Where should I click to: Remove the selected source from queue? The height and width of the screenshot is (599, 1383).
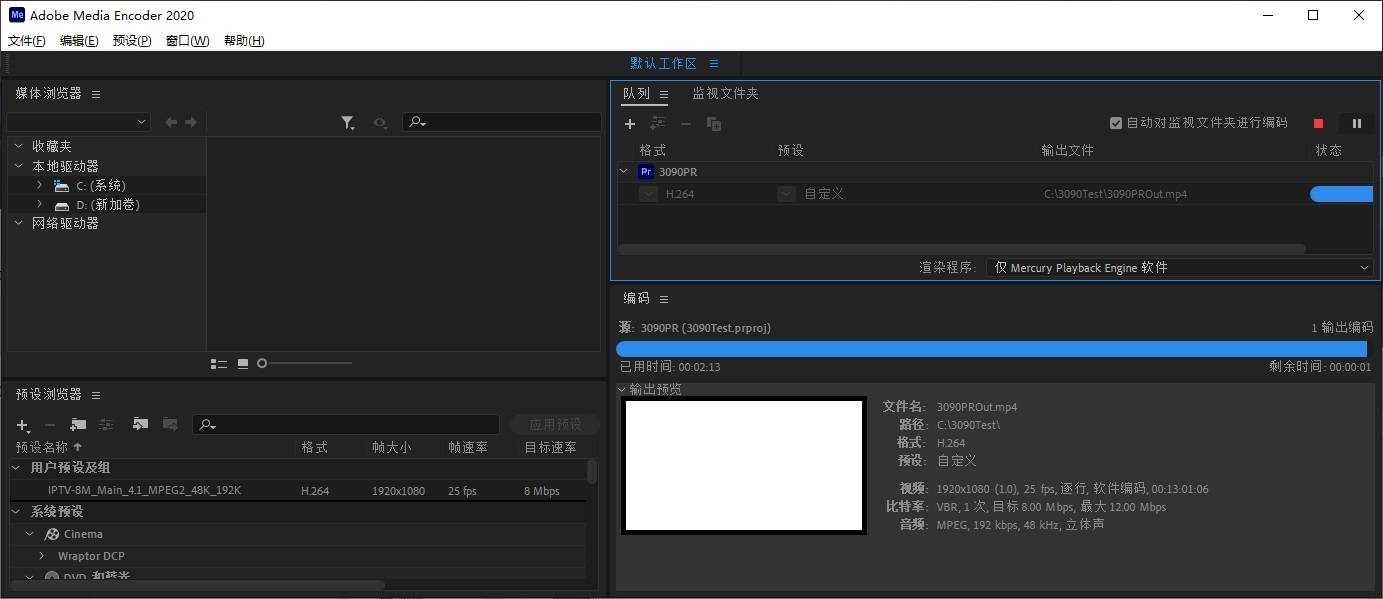(684, 123)
